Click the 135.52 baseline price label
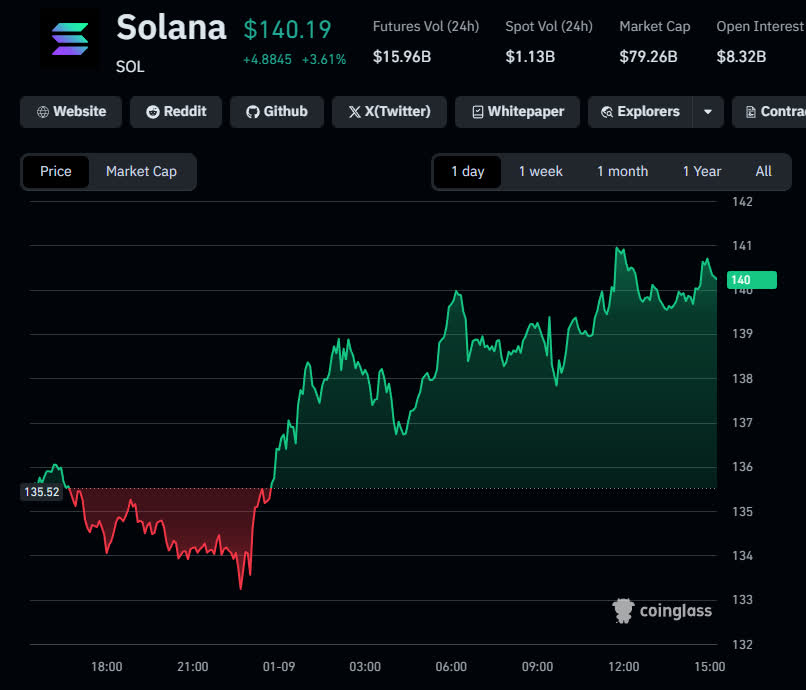Screen dimensions: 806x690 tap(41, 492)
